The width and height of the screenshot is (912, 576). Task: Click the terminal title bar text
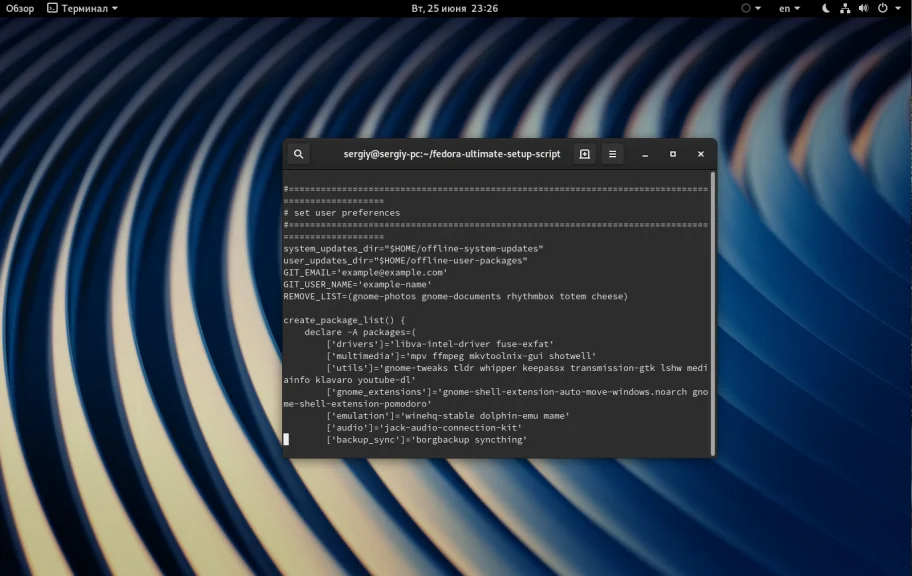point(452,154)
